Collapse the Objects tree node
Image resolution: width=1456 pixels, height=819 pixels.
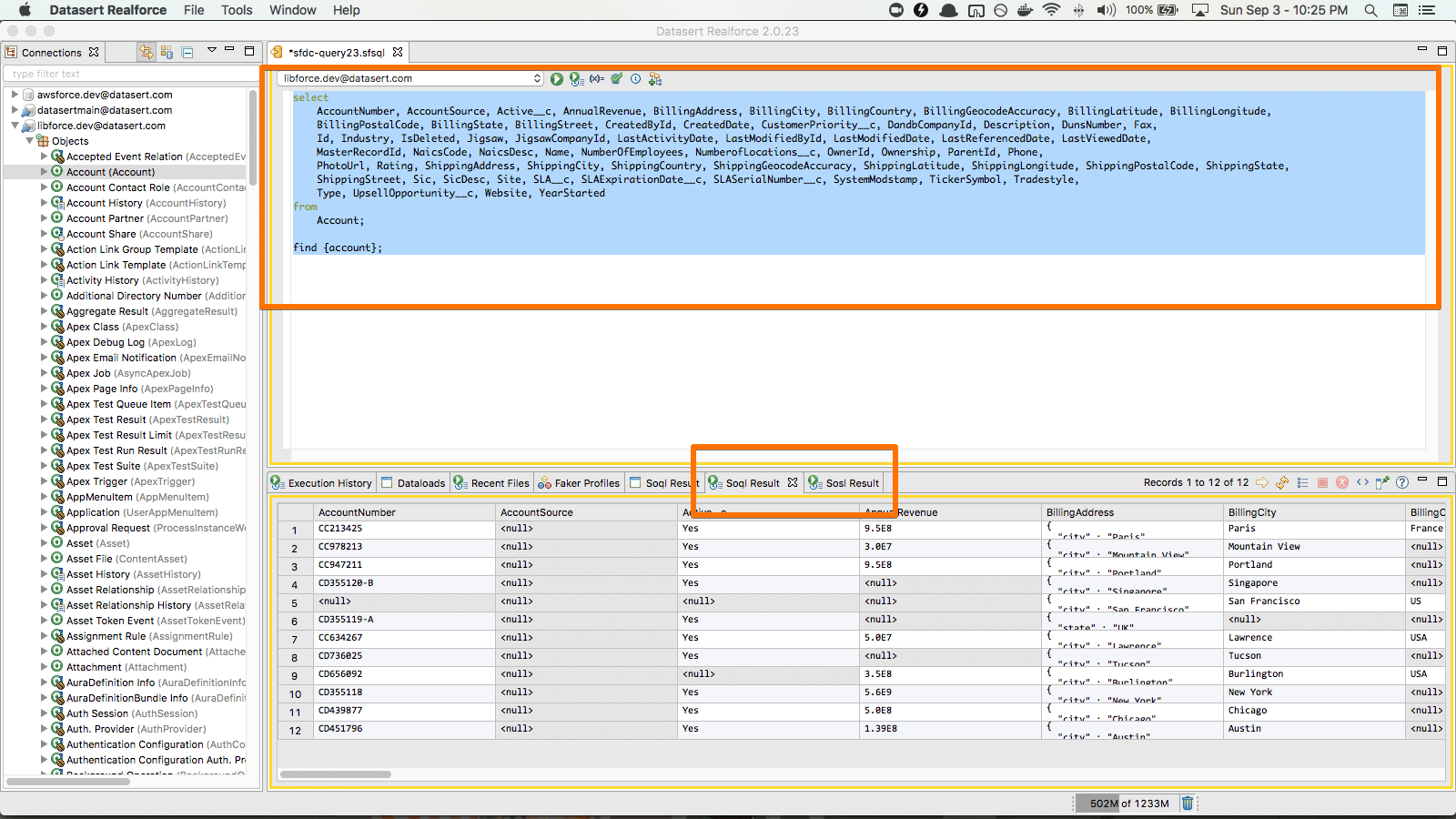[29, 141]
